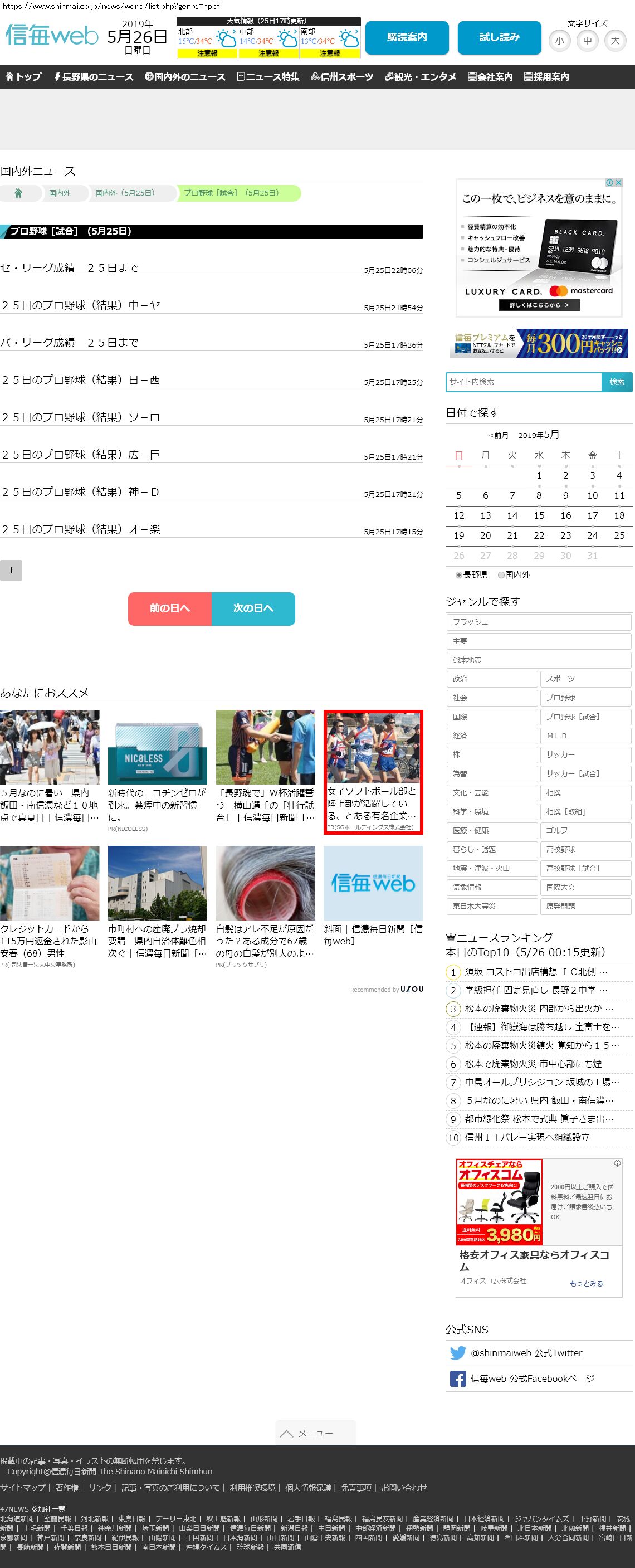This screenshot has height=1568, width=635.
Task: Open 長野県のニュース menu
Action: coord(94,77)
